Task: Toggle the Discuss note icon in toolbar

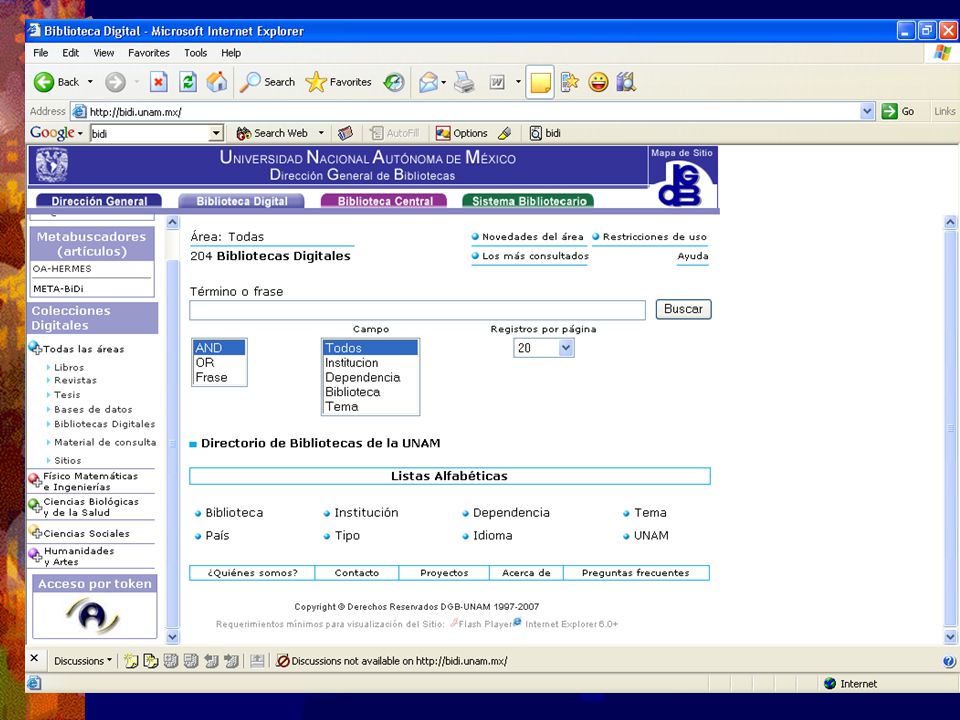Action: click(540, 82)
